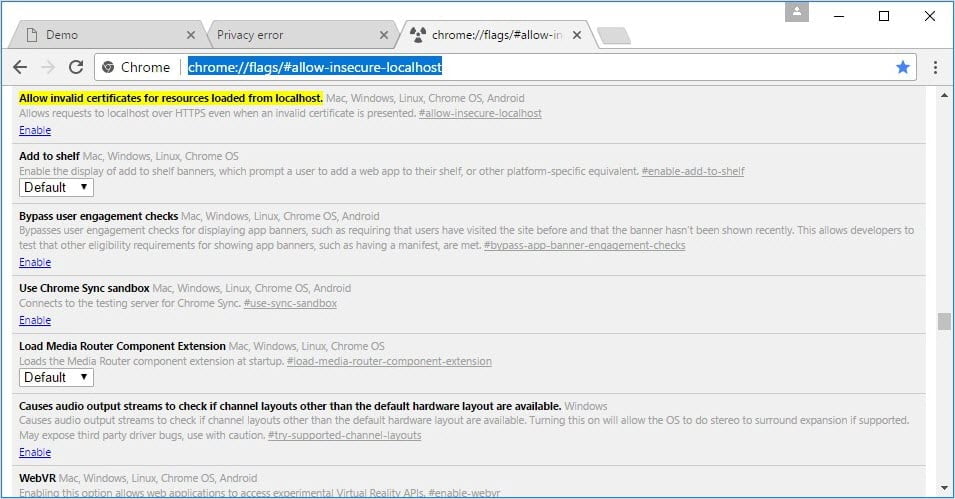Click the Forward navigation arrow
Viewport: 955px width, 499px height.
tap(47, 67)
